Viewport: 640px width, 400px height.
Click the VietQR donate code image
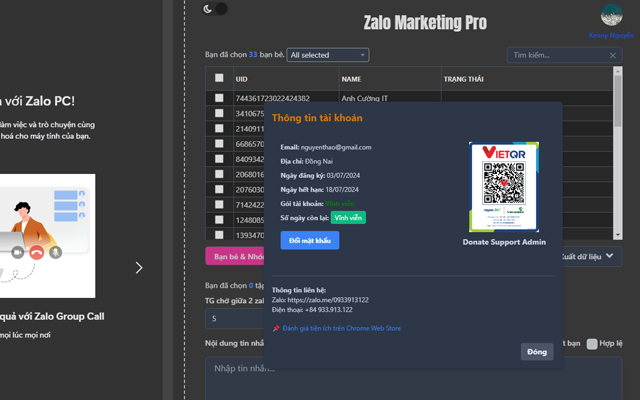504,187
